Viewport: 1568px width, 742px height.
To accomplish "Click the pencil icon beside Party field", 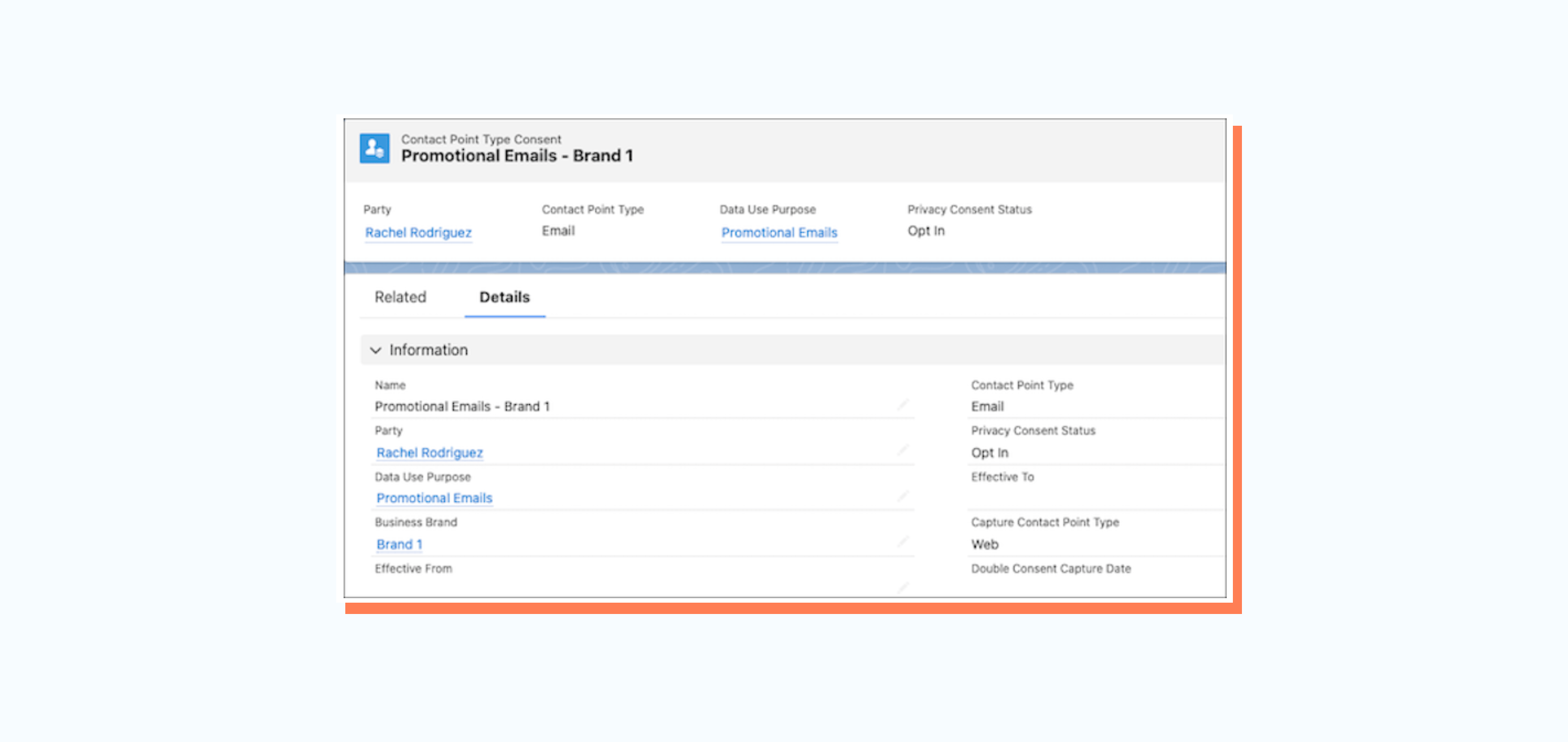I will pyautogui.click(x=903, y=451).
